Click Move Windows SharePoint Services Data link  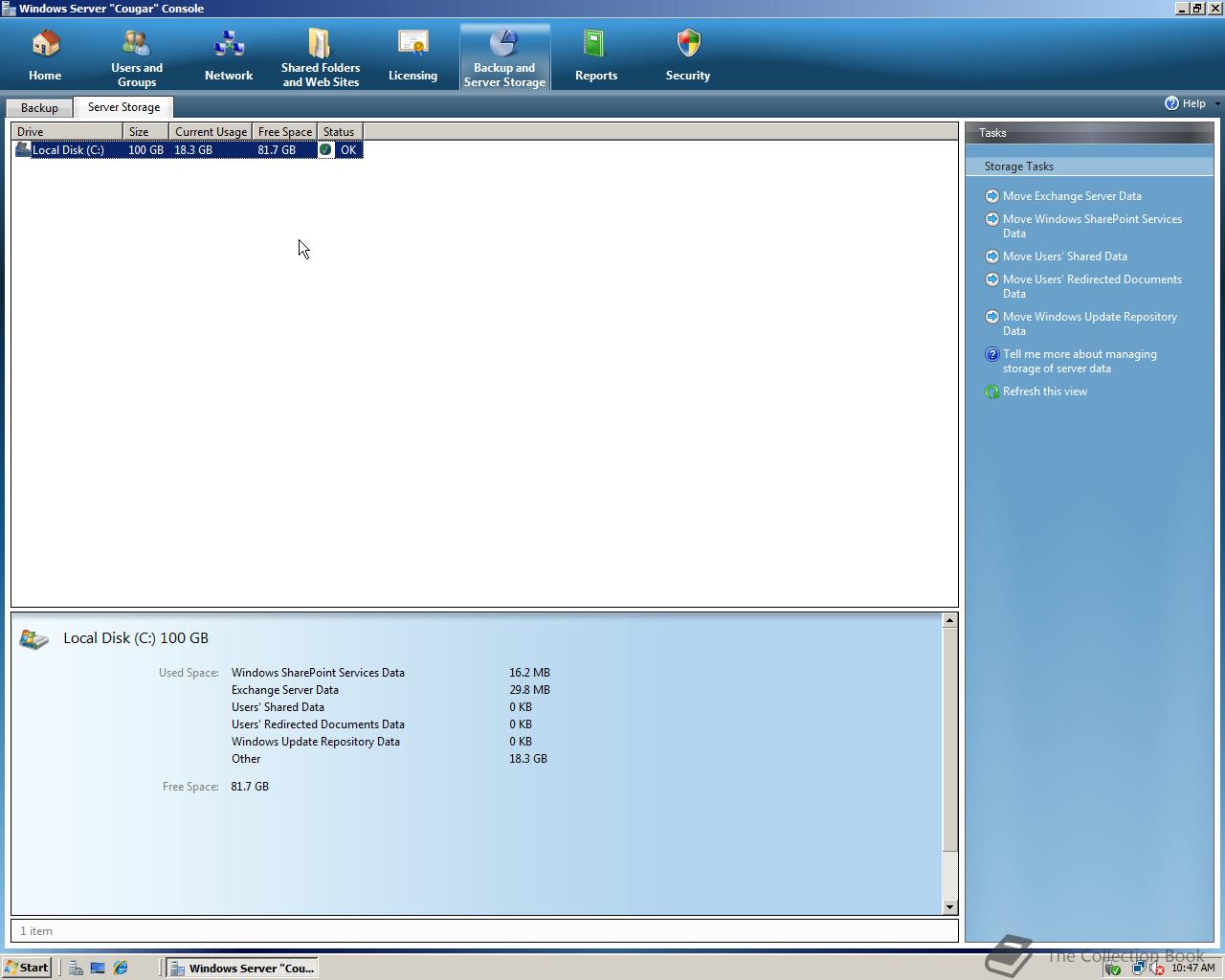1092,226
